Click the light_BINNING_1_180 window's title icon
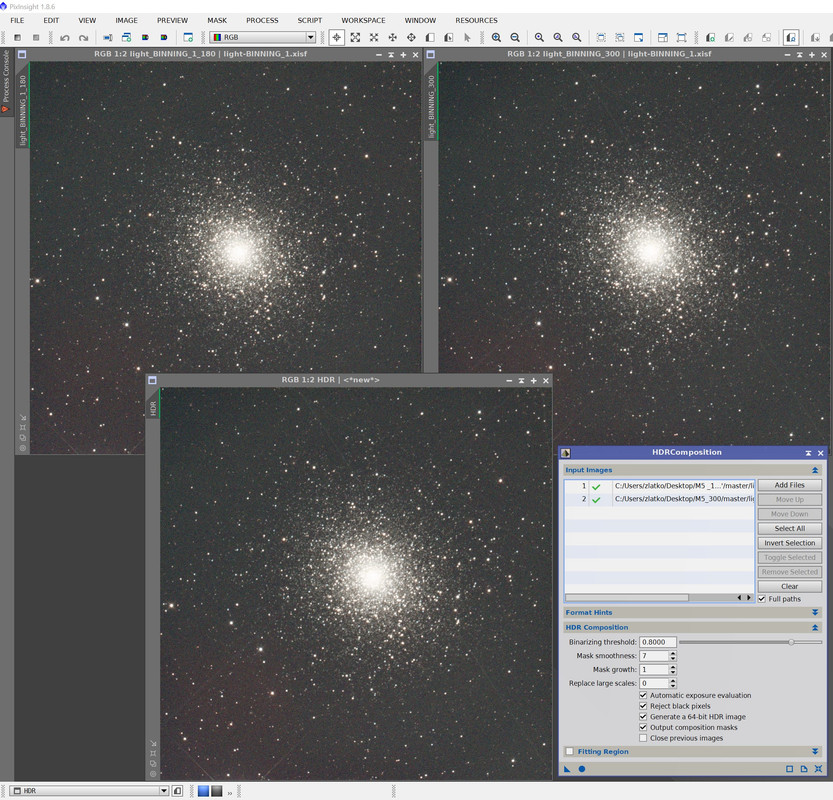Image resolution: width=833 pixels, height=800 pixels. pos(22,54)
